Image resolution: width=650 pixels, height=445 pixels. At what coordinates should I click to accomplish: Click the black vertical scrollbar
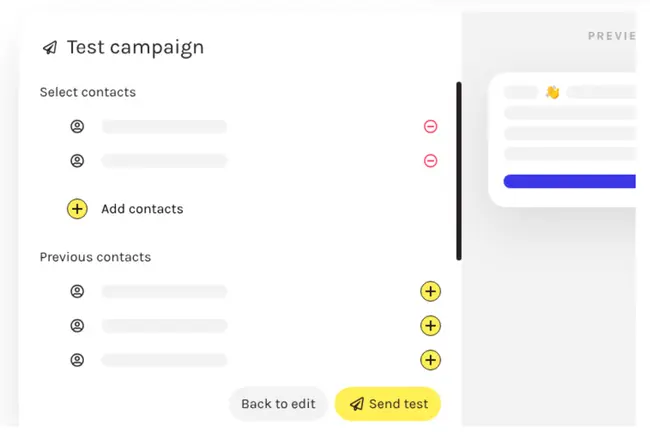459,171
